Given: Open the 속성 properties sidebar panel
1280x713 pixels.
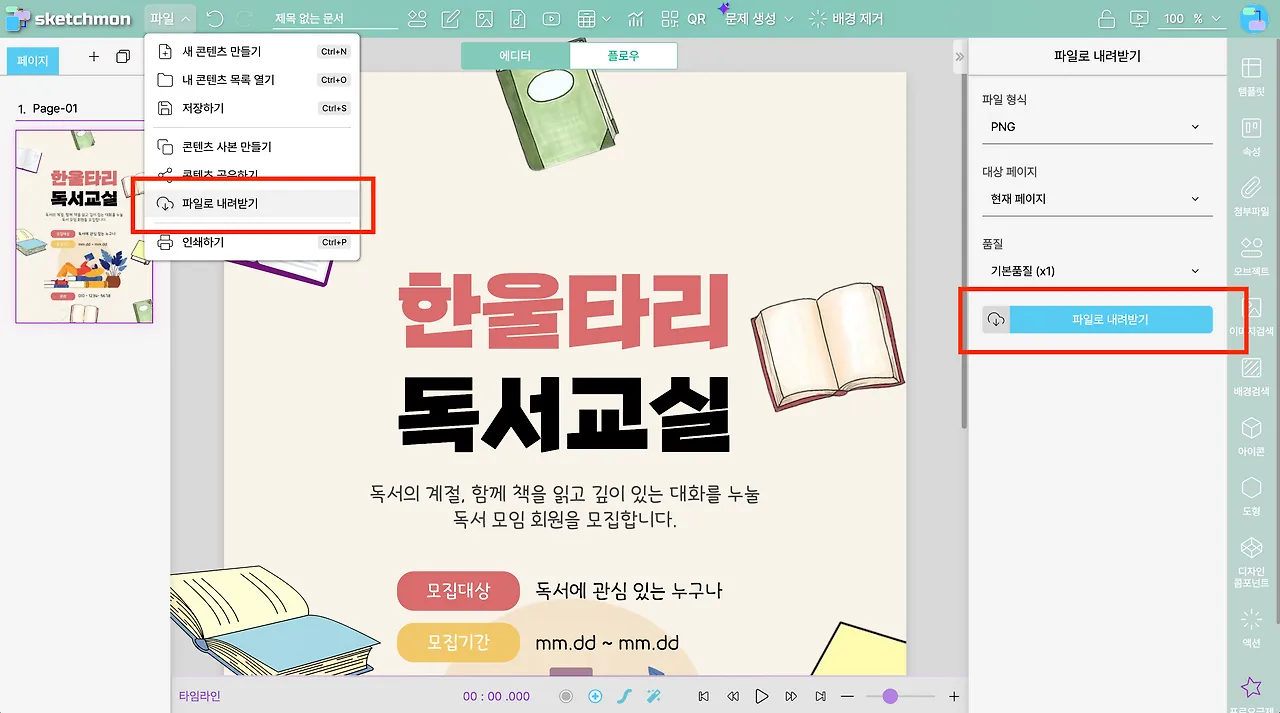Looking at the screenshot, I should tap(1251, 137).
